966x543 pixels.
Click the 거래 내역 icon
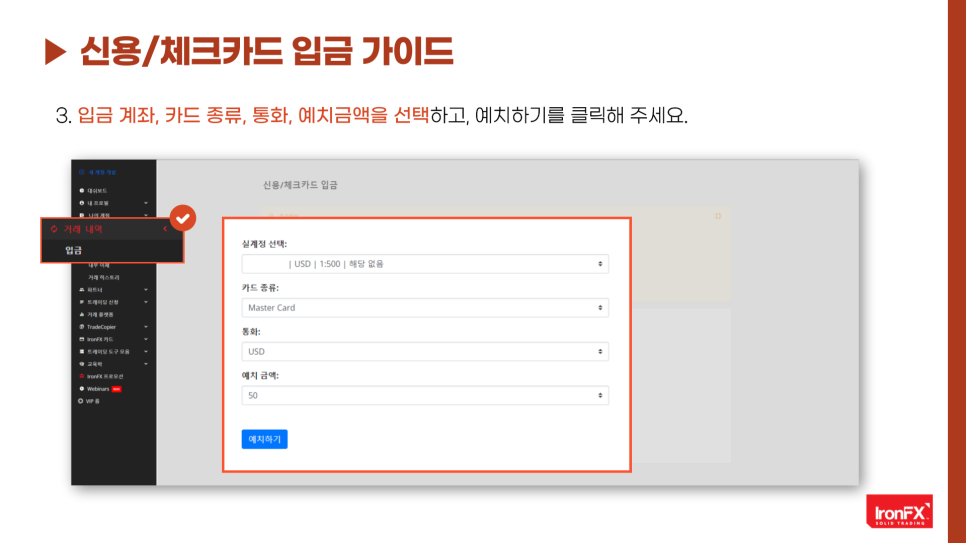(54, 229)
